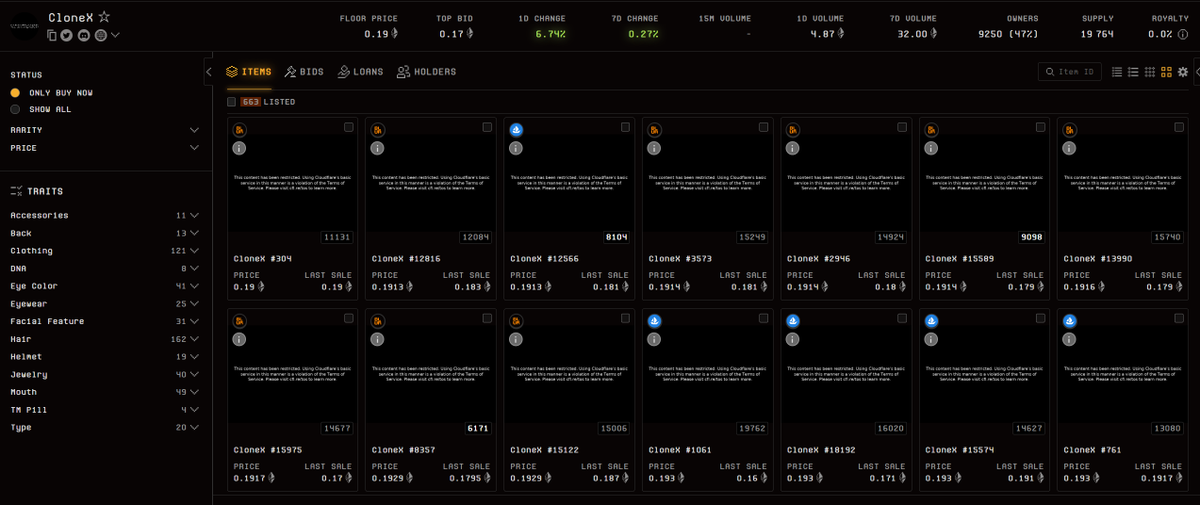Click info icon on CloneX #12816 card

tap(378, 148)
